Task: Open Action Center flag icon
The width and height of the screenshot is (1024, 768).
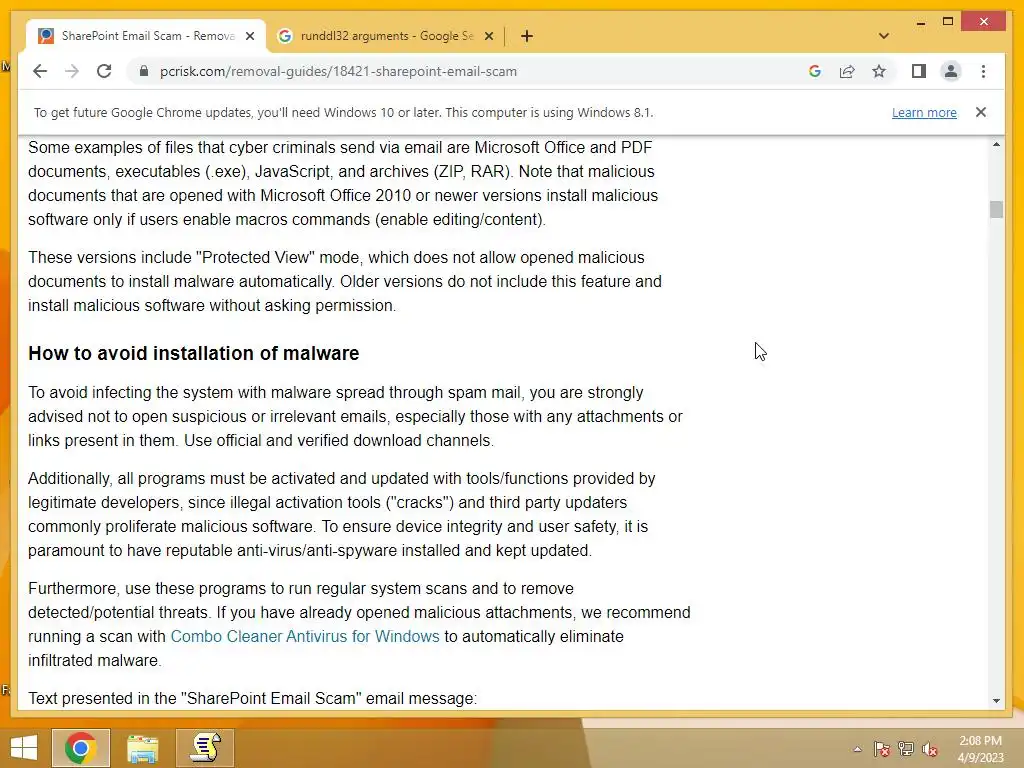Action: click(x=881, y=749)
